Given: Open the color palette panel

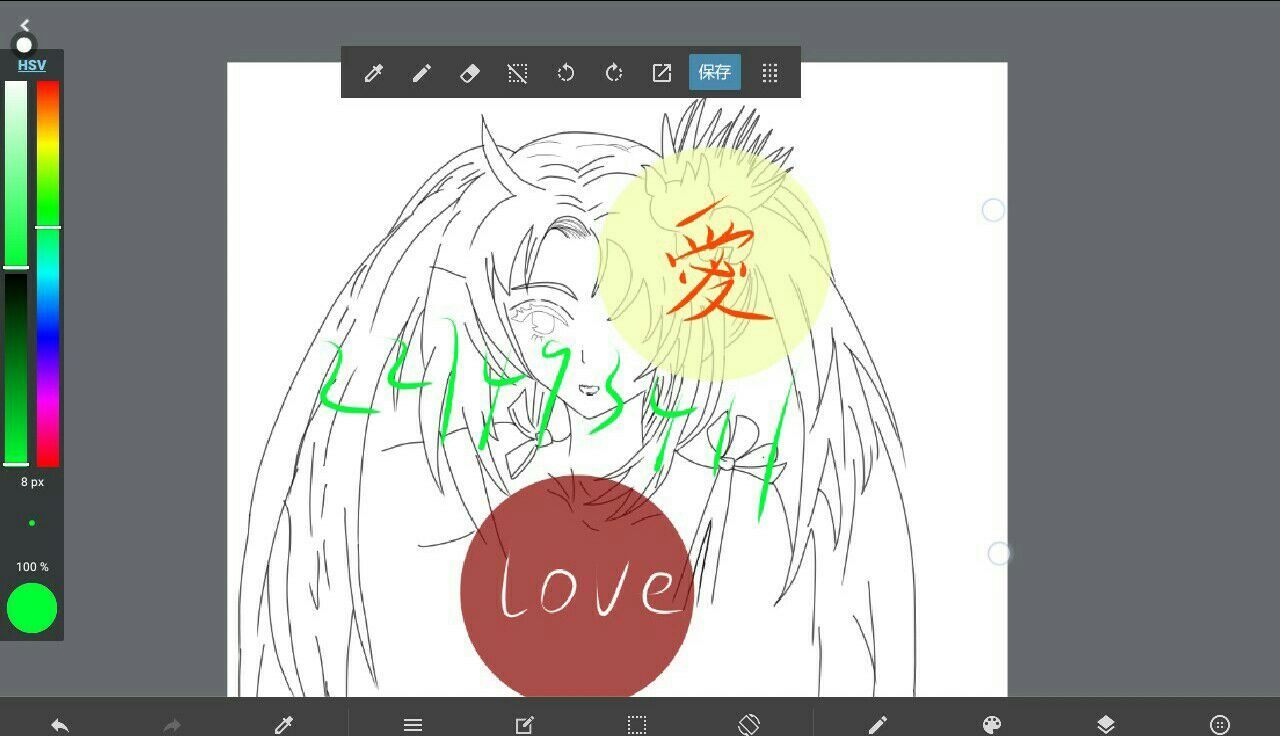Looking at the screenshot, I should 992,725.
